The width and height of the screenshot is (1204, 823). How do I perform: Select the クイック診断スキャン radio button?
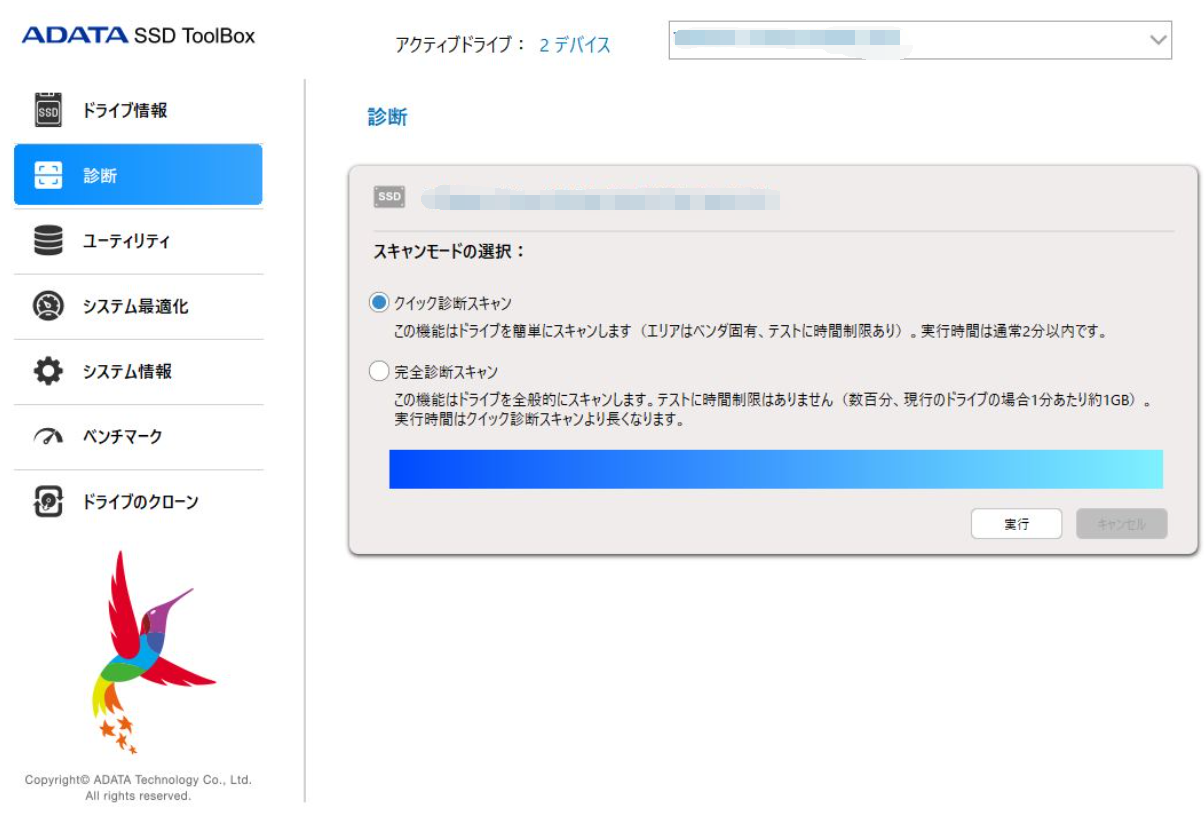click(x=379, y=302)
